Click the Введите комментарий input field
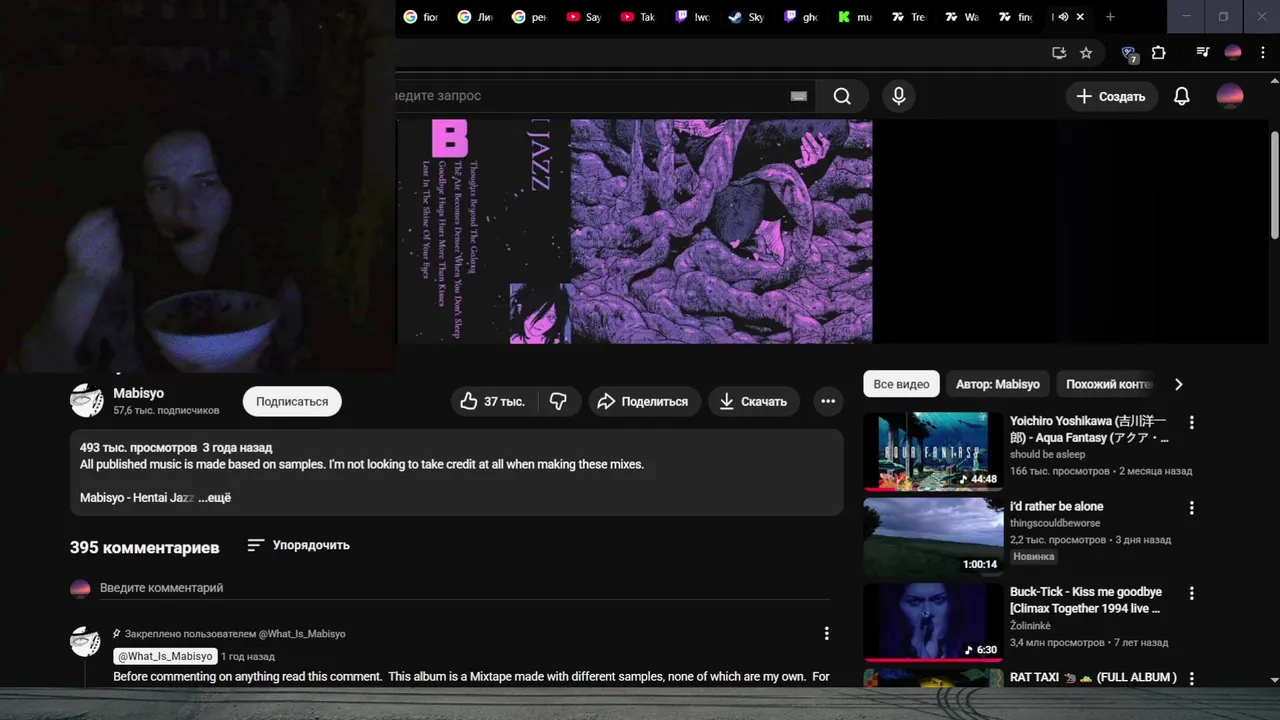Viewport: 1280px width, 720px height. tap(465, 588)
